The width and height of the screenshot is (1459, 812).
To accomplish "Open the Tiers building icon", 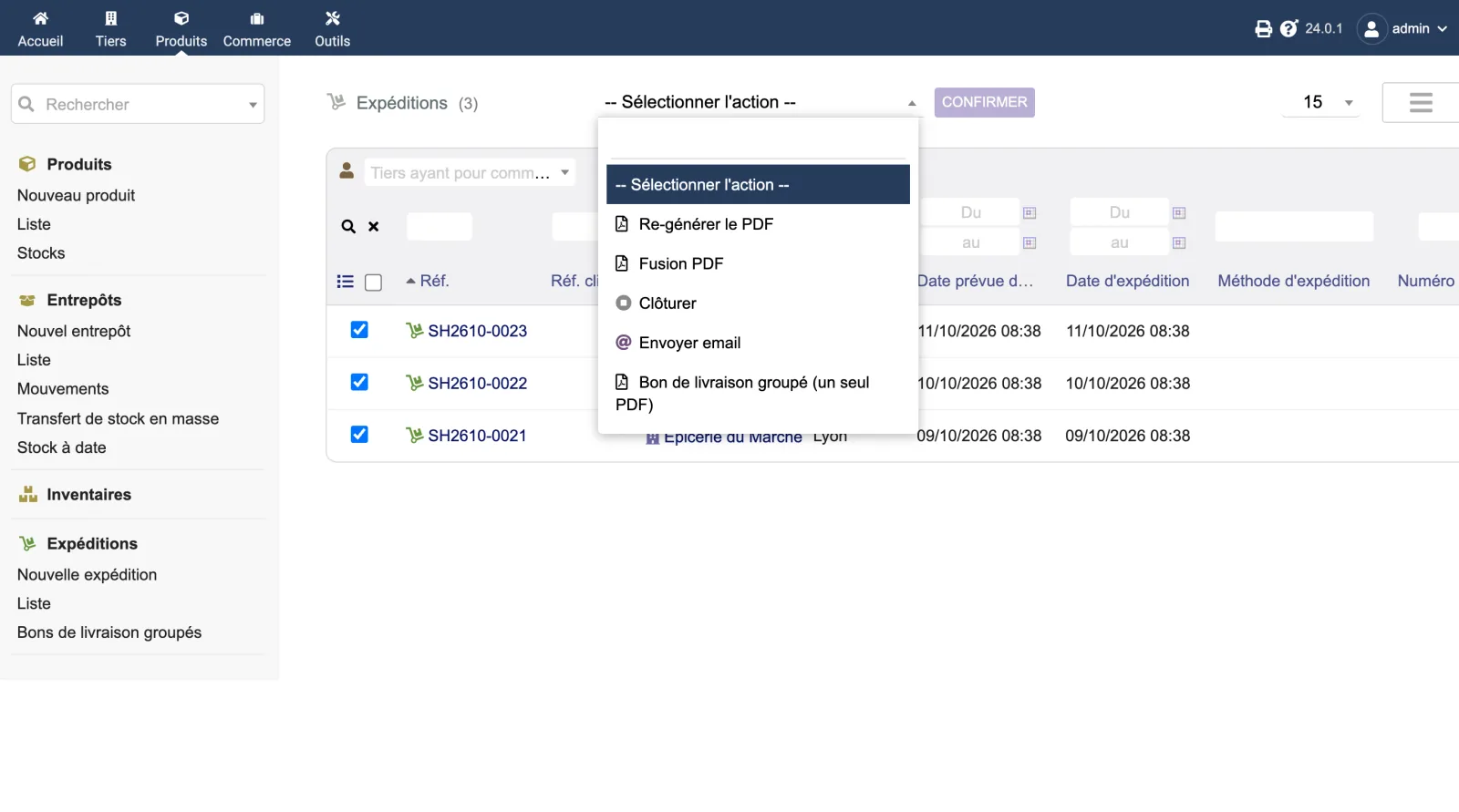I will (111, 18).
